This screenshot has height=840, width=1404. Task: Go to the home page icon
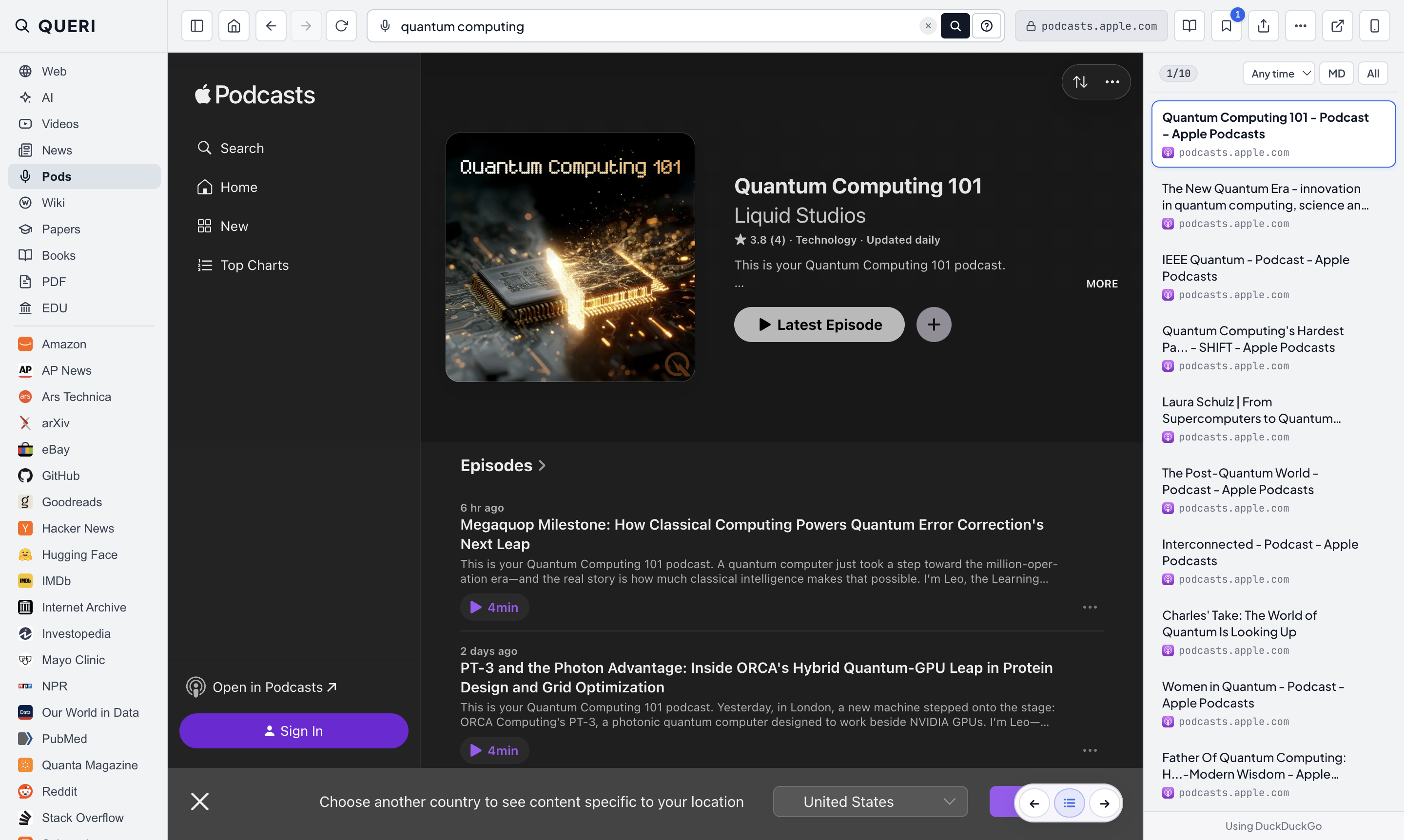[x=234, y=26]
